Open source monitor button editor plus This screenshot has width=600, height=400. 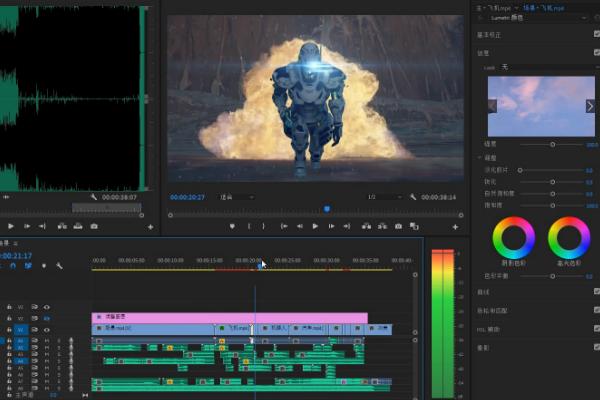coord(150,227)
